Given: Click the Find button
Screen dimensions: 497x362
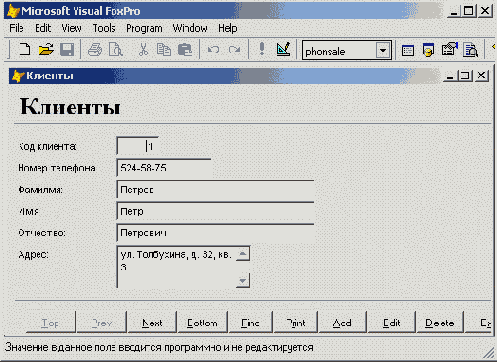Looking at the screenshot, I should click(250, 322).
